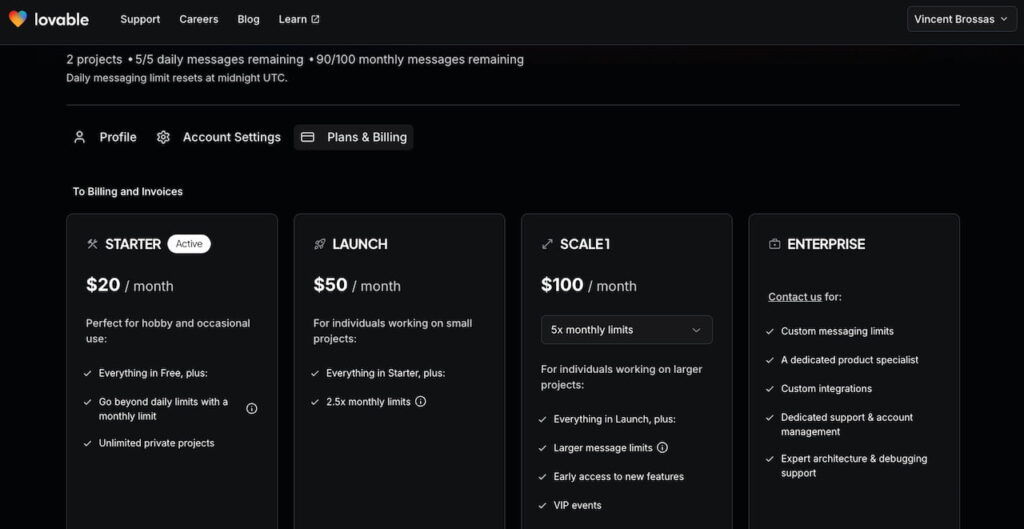Click 90/100 monthly messages remaining text
Image resolution: width=1024 pixels, height=529 pixels.
point(420,59)
